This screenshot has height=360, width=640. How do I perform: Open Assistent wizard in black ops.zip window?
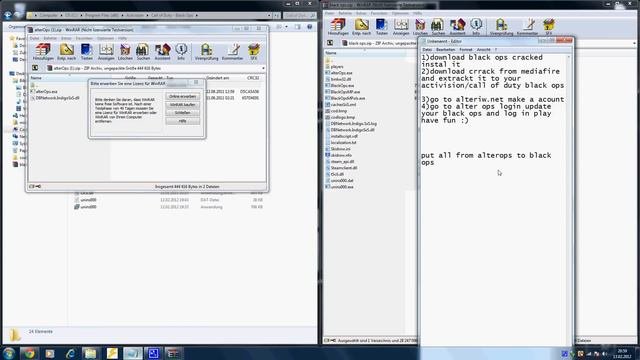[x=457, y=27]
